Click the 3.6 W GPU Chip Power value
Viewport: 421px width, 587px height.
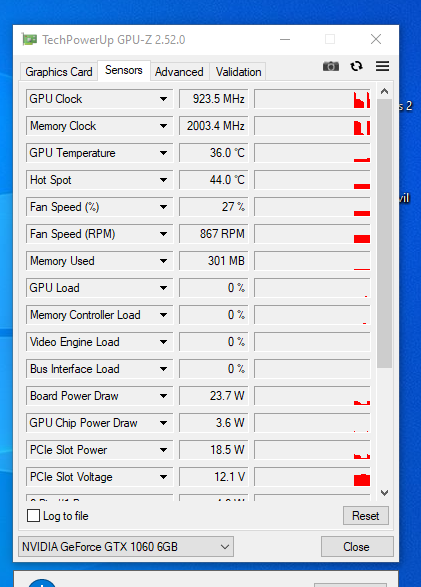point(214,423)
